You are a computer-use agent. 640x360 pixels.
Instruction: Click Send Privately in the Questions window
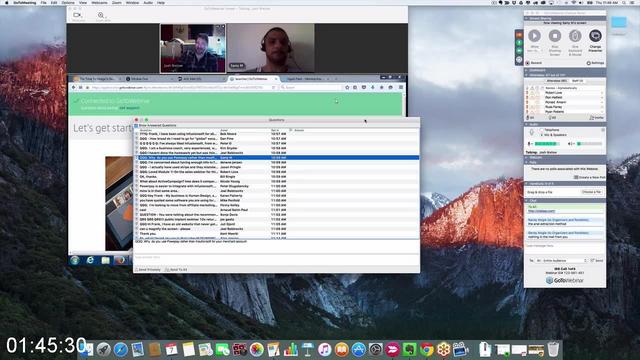148,270
